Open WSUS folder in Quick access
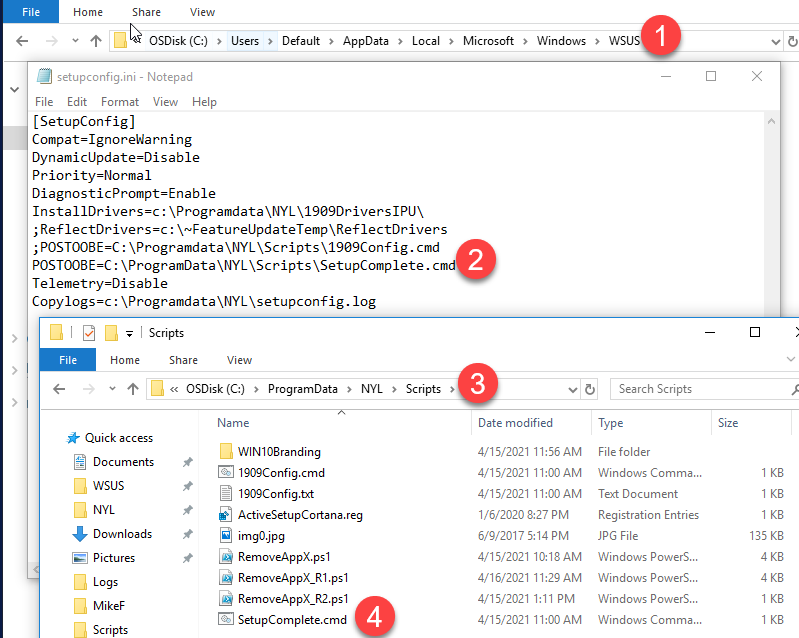This screenshot has height=638, width=799. (x=108, y=486)
